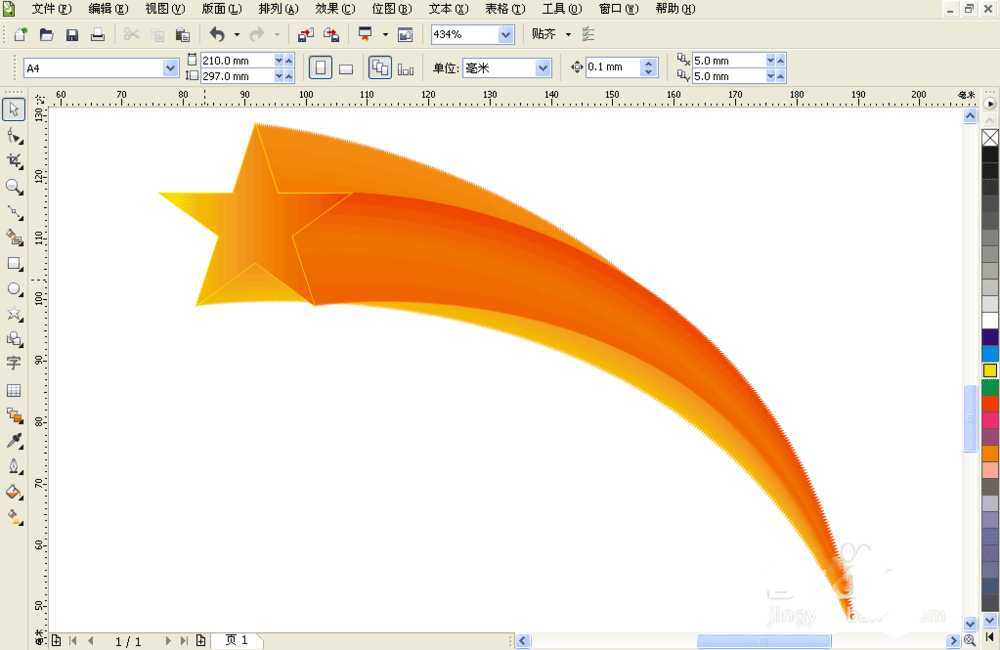Select the Ellipse tool
1000x650 pixels.
(14, 289)
